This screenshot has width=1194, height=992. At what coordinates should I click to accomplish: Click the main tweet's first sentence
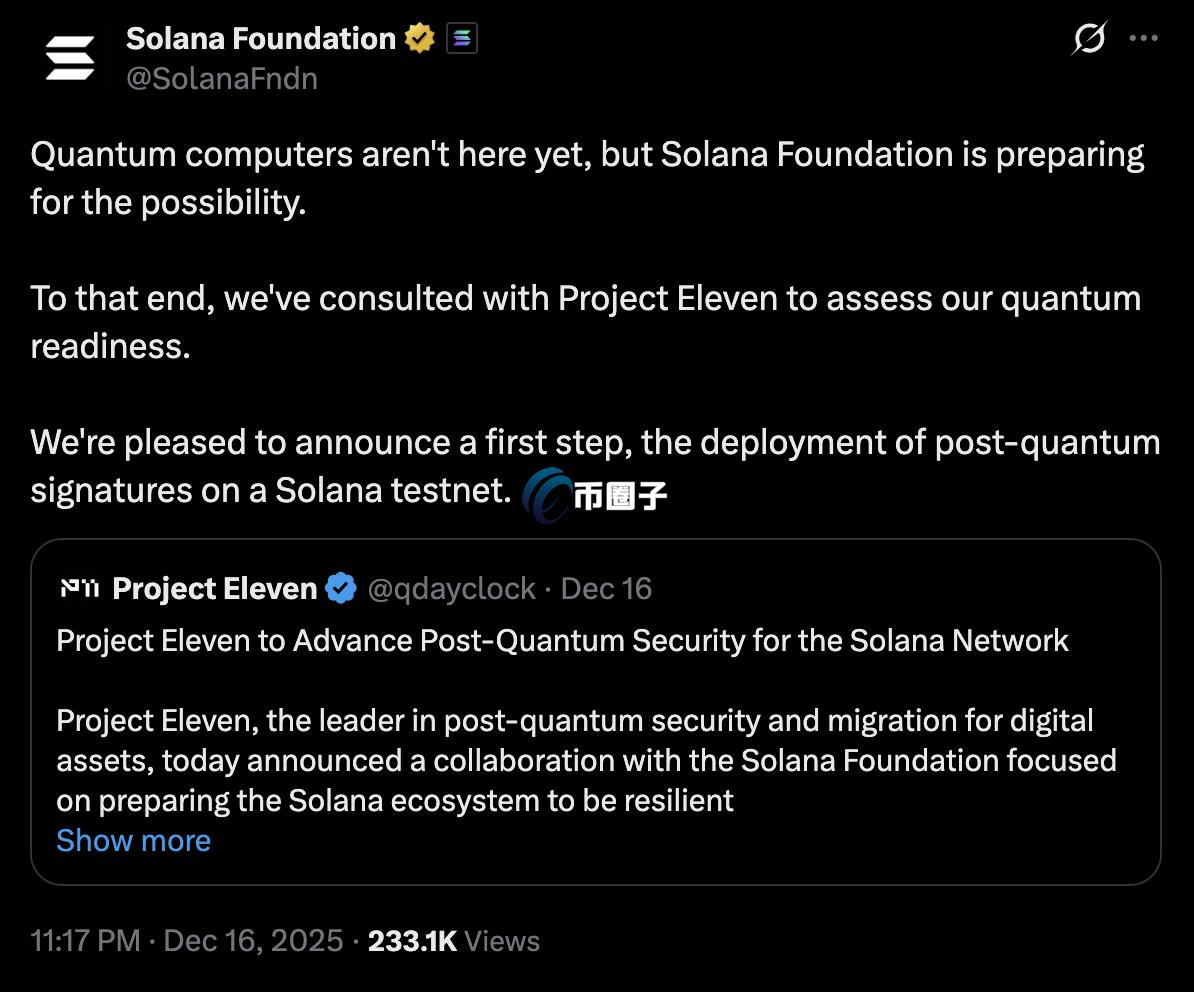(x=587, y=178)
